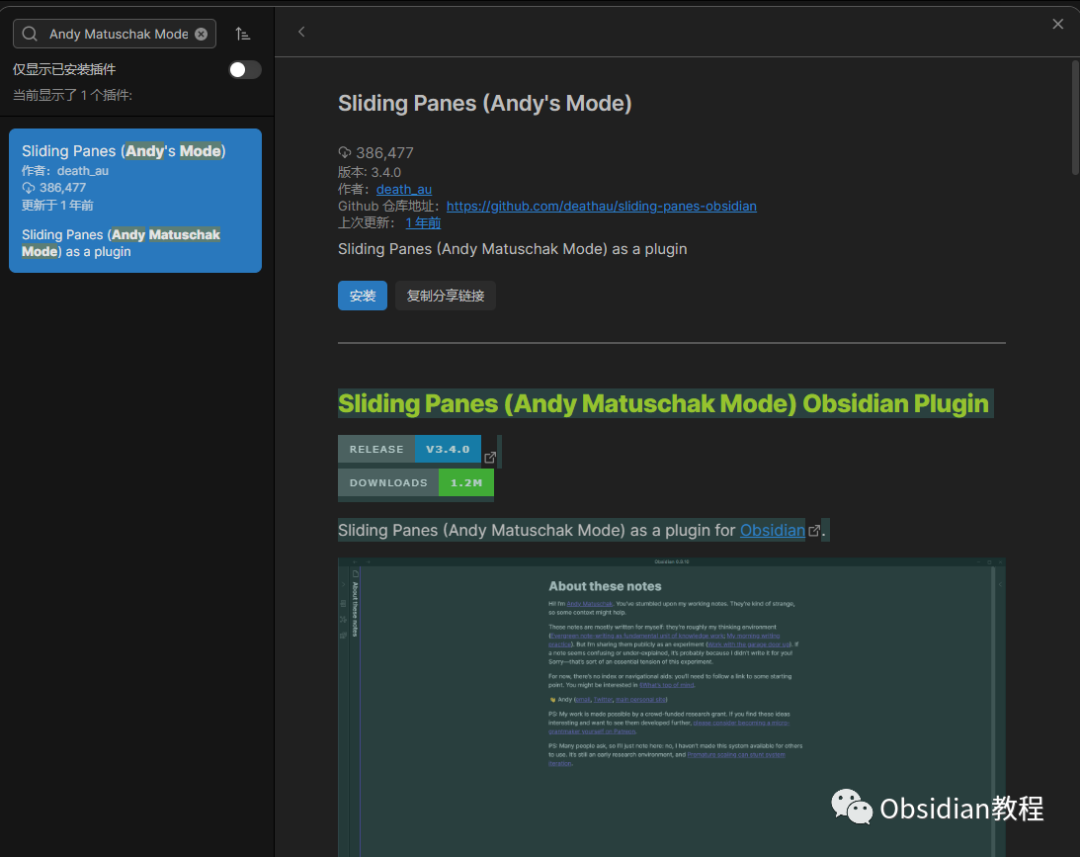Focus the plugin search field
Image resolution: width=1080 pixels, height=857 pixels.
coord(114,34)
